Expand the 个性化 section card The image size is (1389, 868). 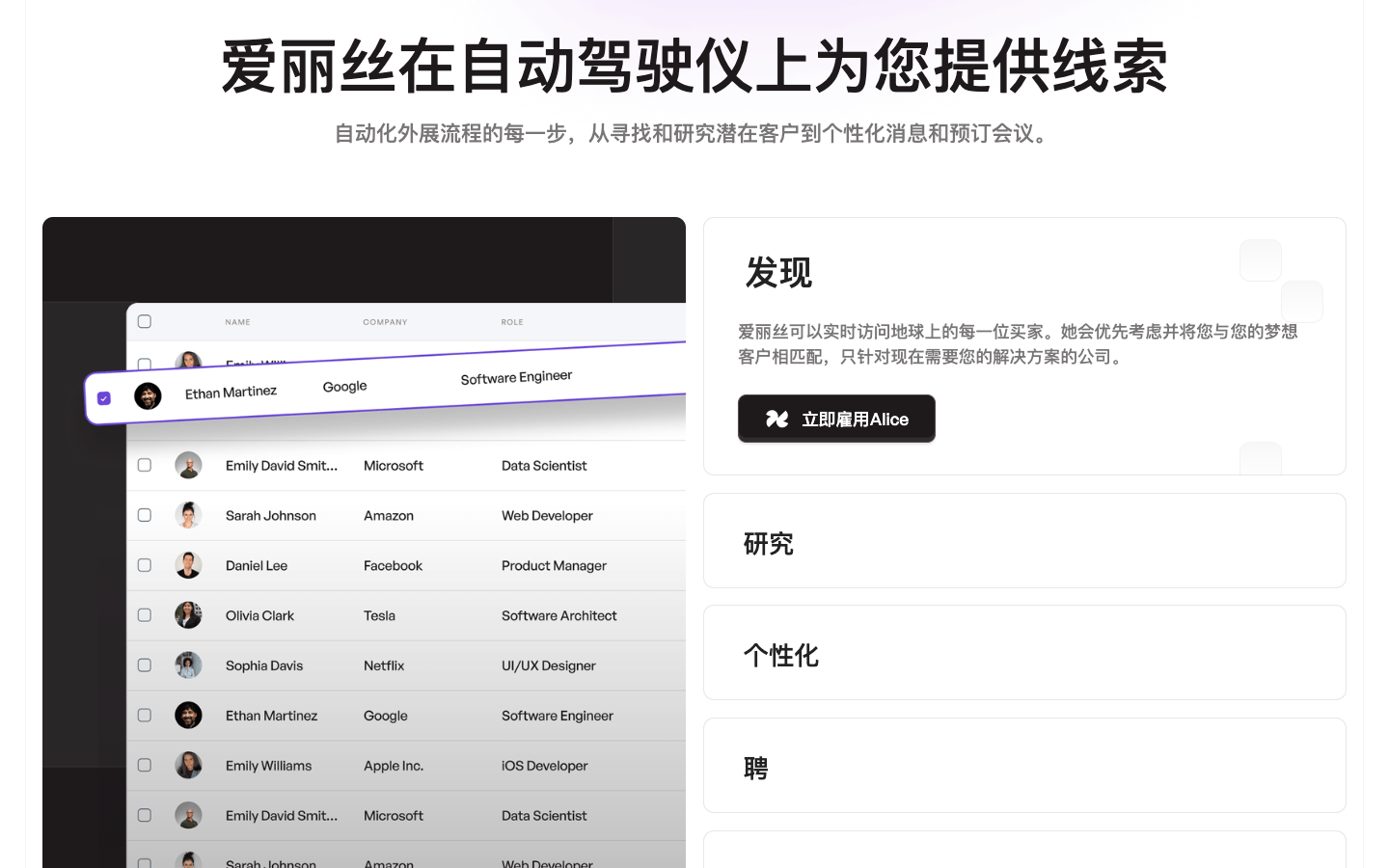point(1024,652)
